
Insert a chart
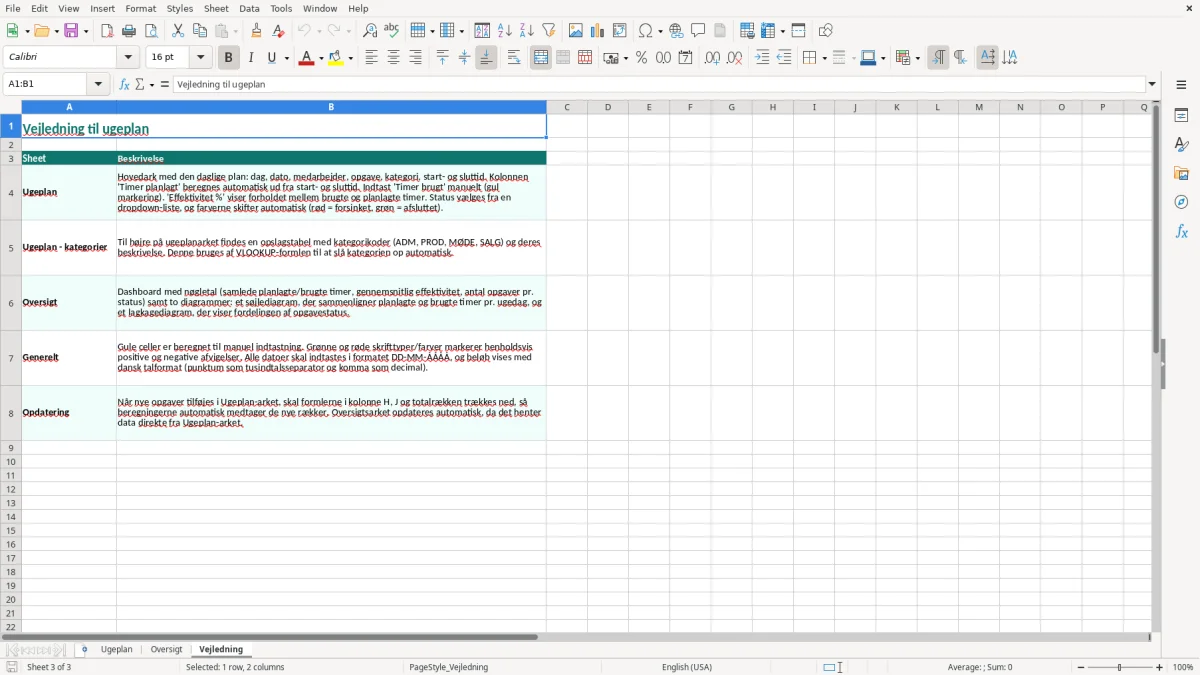pyautogui.click(x=597, y=31)
